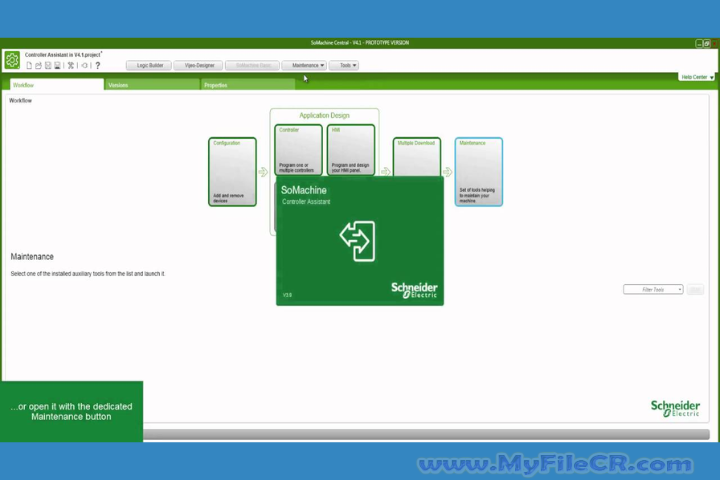Image resolution: width=720 pixels, height=480 pixels.
Task: Open the Filter Tools combo box
Action: point(653,289)
